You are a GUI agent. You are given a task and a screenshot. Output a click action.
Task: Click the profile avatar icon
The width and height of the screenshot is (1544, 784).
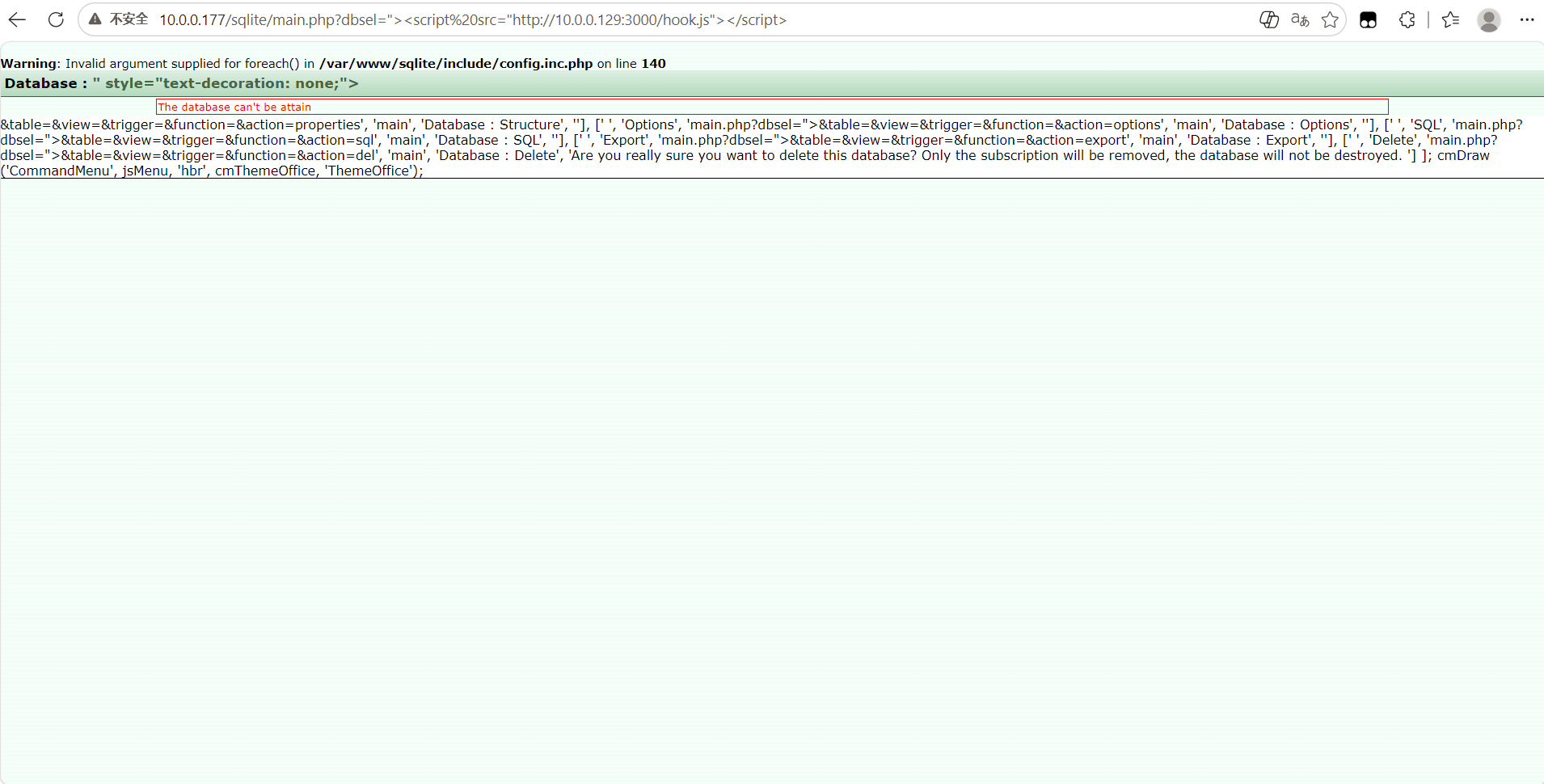pyautogui.click(x=1489, y=20)
